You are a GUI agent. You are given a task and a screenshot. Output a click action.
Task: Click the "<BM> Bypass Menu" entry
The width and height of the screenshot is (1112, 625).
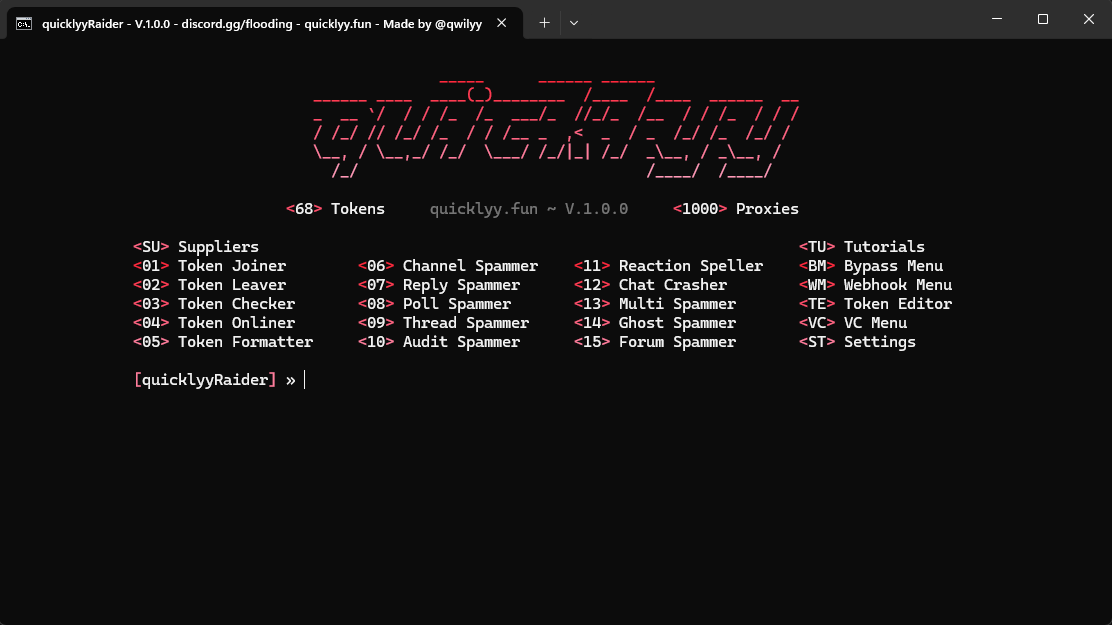click(871, 266)
